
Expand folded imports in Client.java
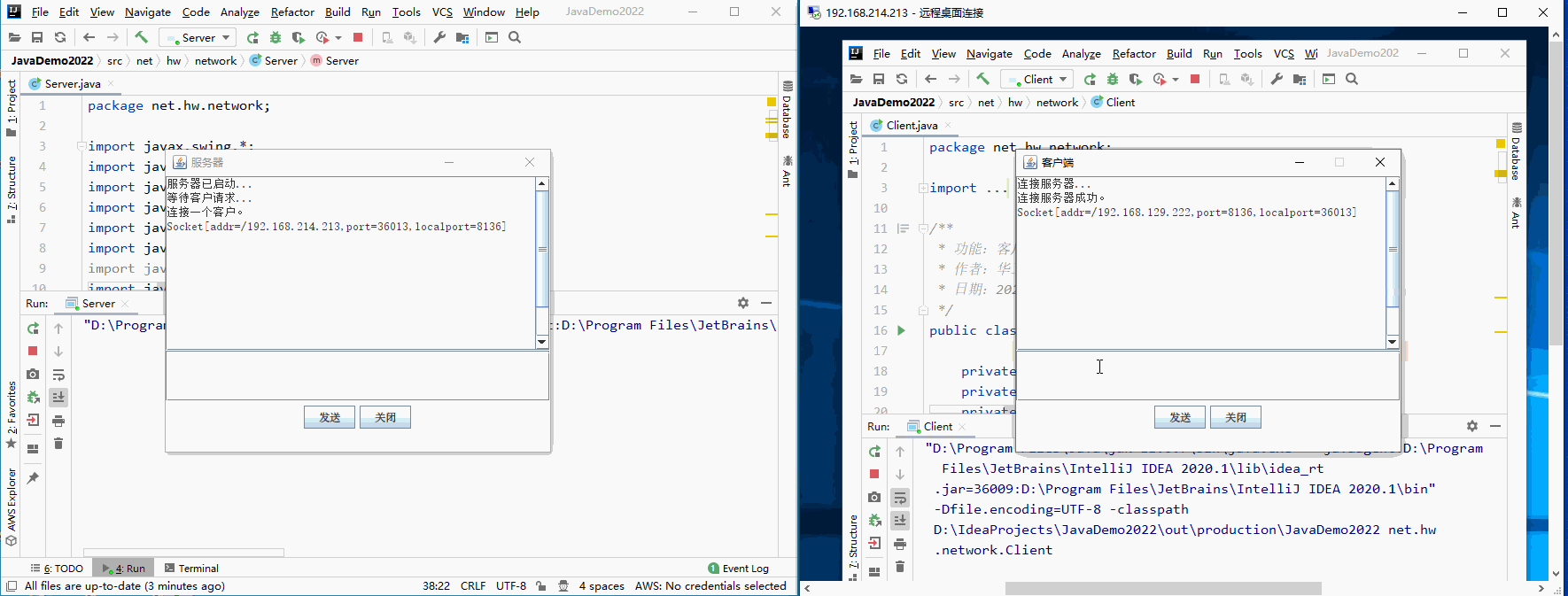(x=922, y=188)
